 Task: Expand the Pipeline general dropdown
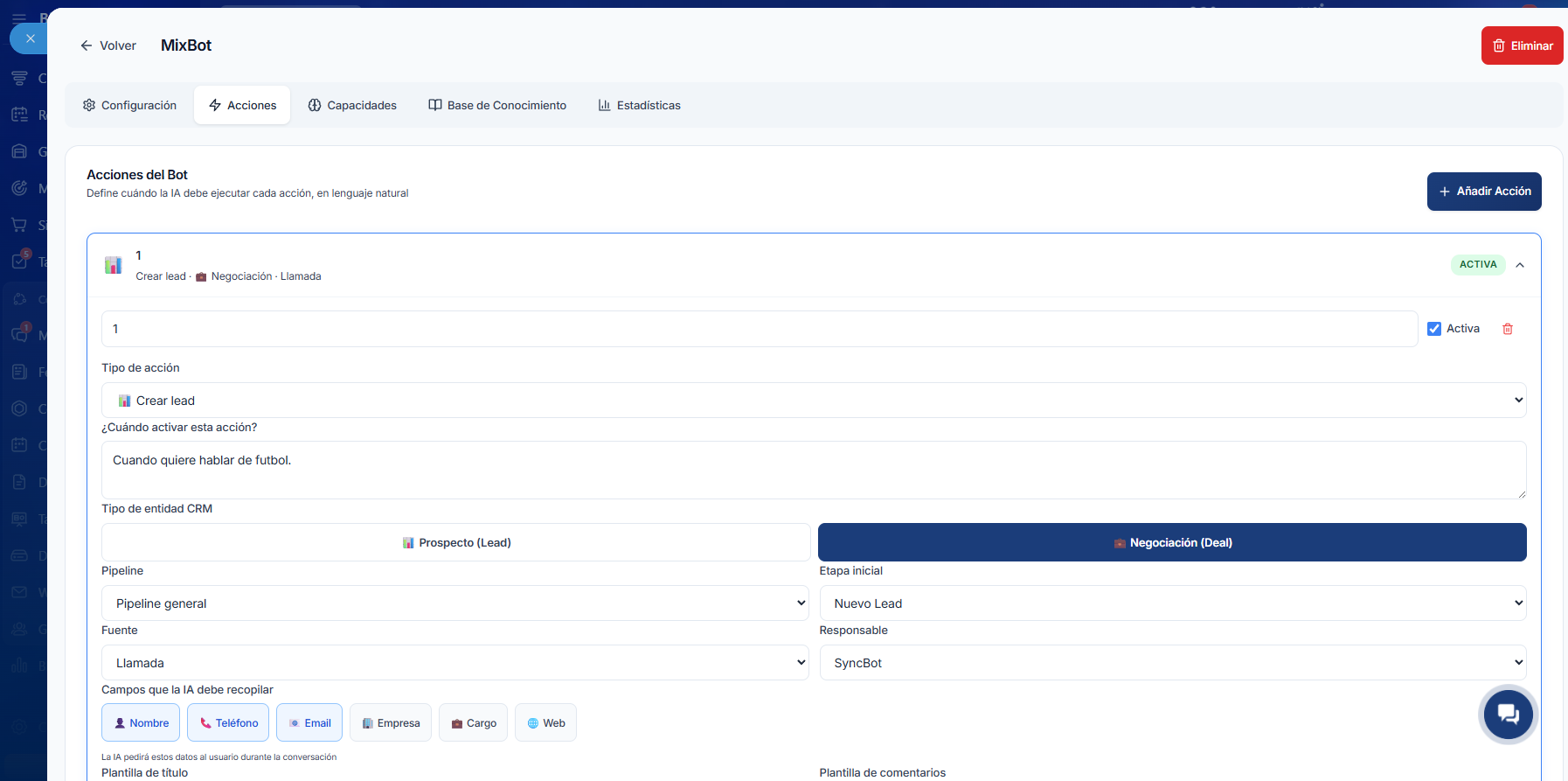pyautogui.click(x=454, y=603)
